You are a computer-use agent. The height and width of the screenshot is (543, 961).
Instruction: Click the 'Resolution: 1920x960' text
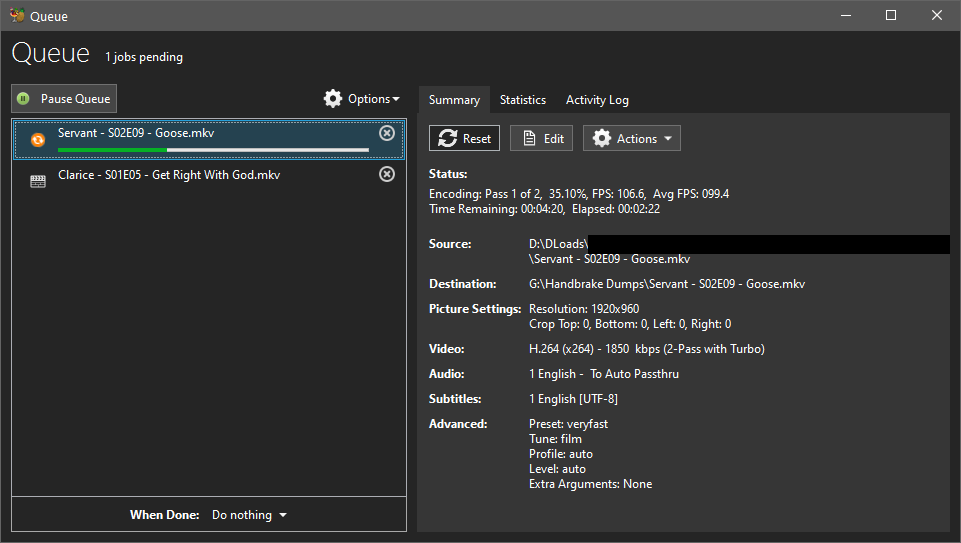584,309
